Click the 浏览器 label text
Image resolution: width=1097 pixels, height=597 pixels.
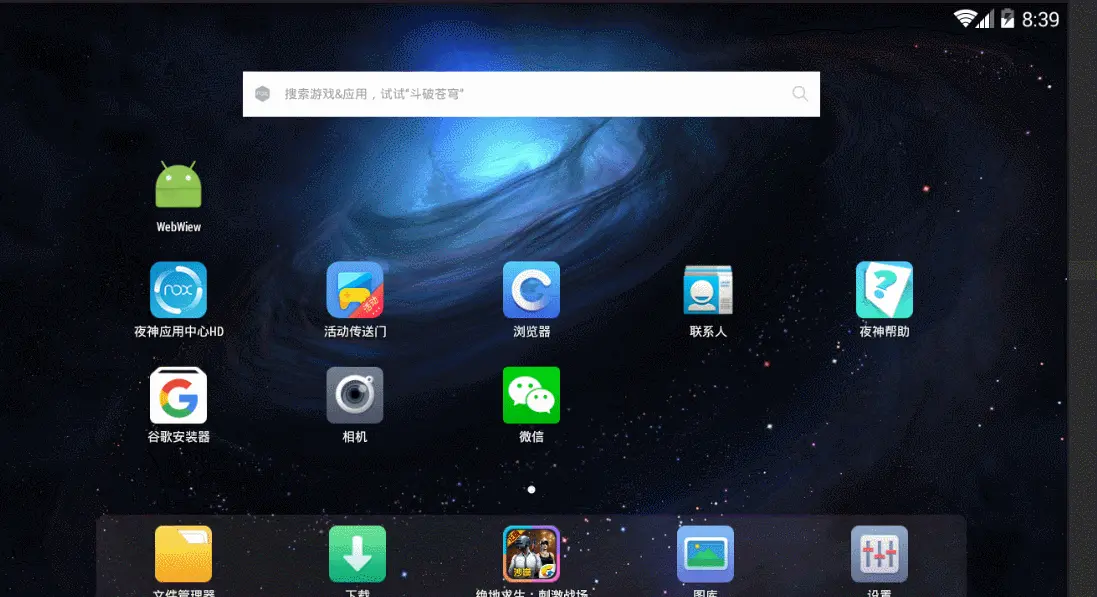tap(531, 332)
